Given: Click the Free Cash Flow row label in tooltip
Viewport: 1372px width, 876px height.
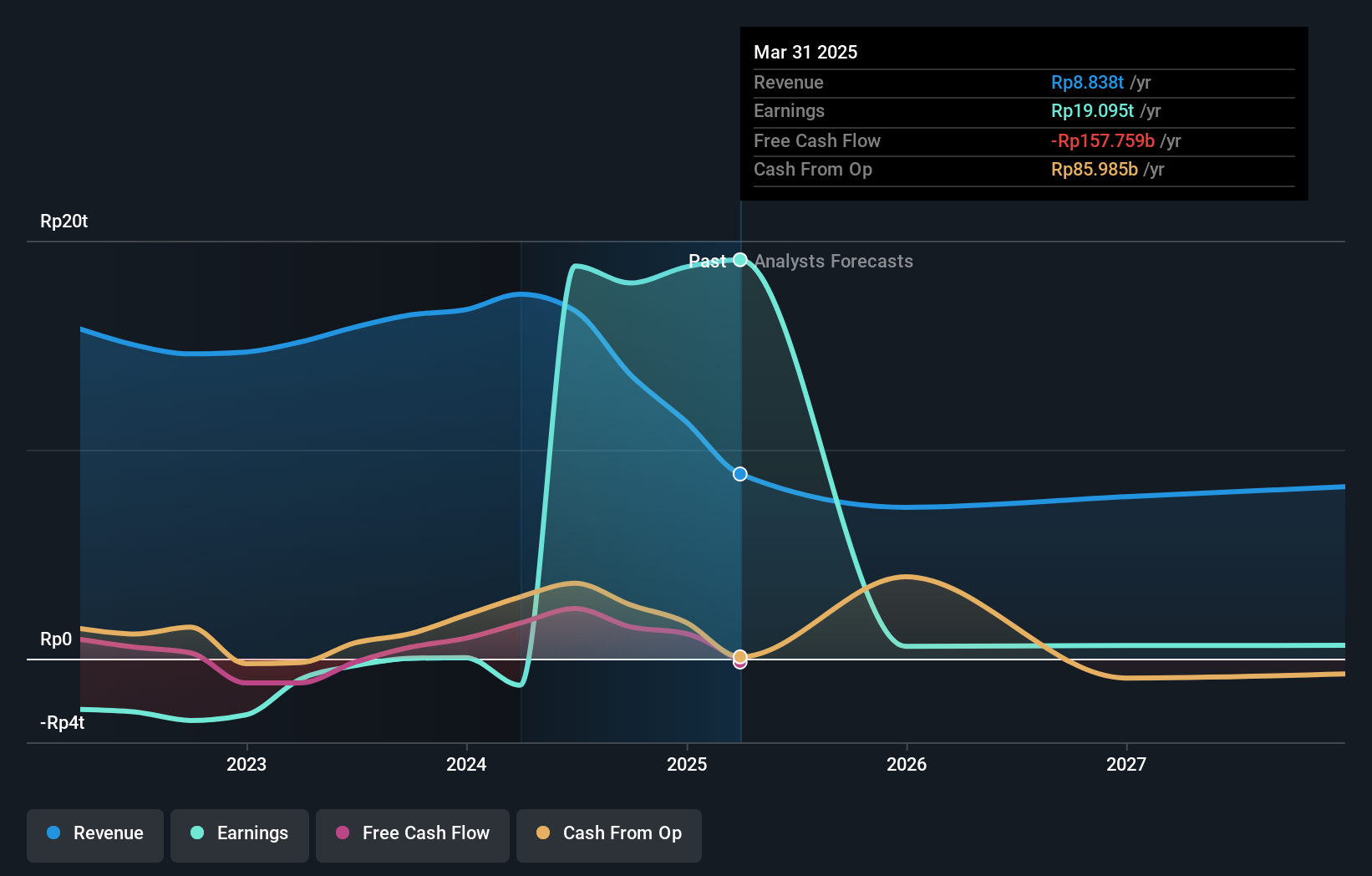Looking at the screenshot, I should 816,140.
